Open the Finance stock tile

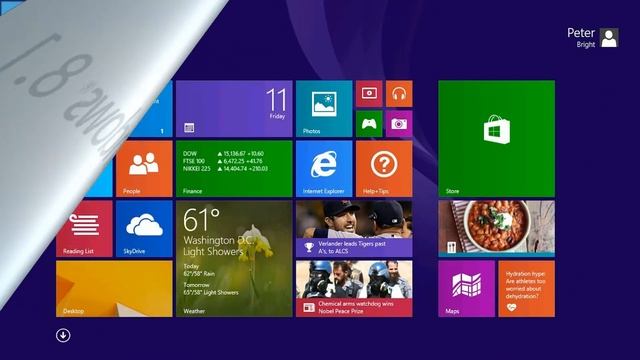(x=234, y=169)
